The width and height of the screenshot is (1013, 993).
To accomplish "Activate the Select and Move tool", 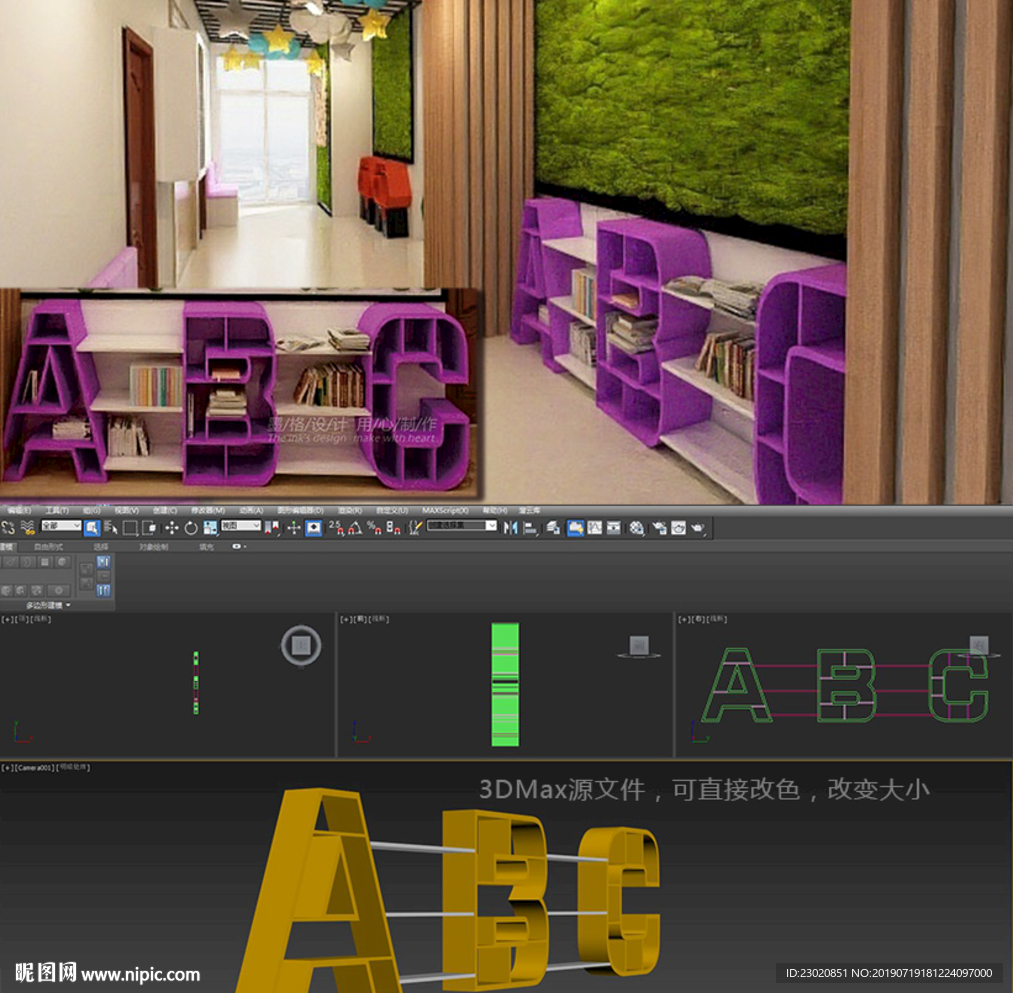I will click(x=172, y=528).
